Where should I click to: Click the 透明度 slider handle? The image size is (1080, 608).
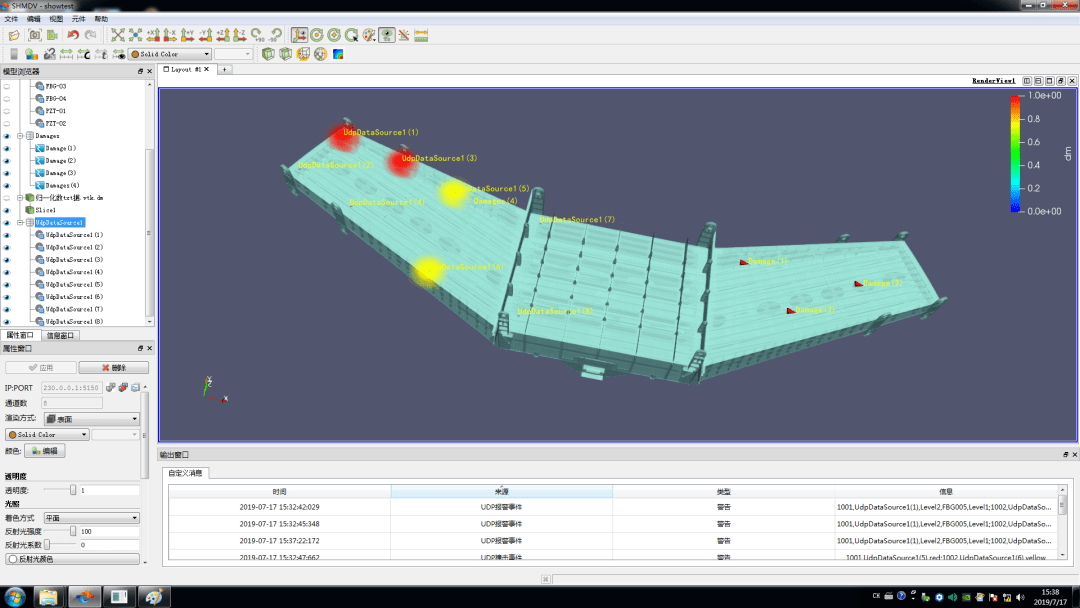pyautogui.click(x=73, y=490)
